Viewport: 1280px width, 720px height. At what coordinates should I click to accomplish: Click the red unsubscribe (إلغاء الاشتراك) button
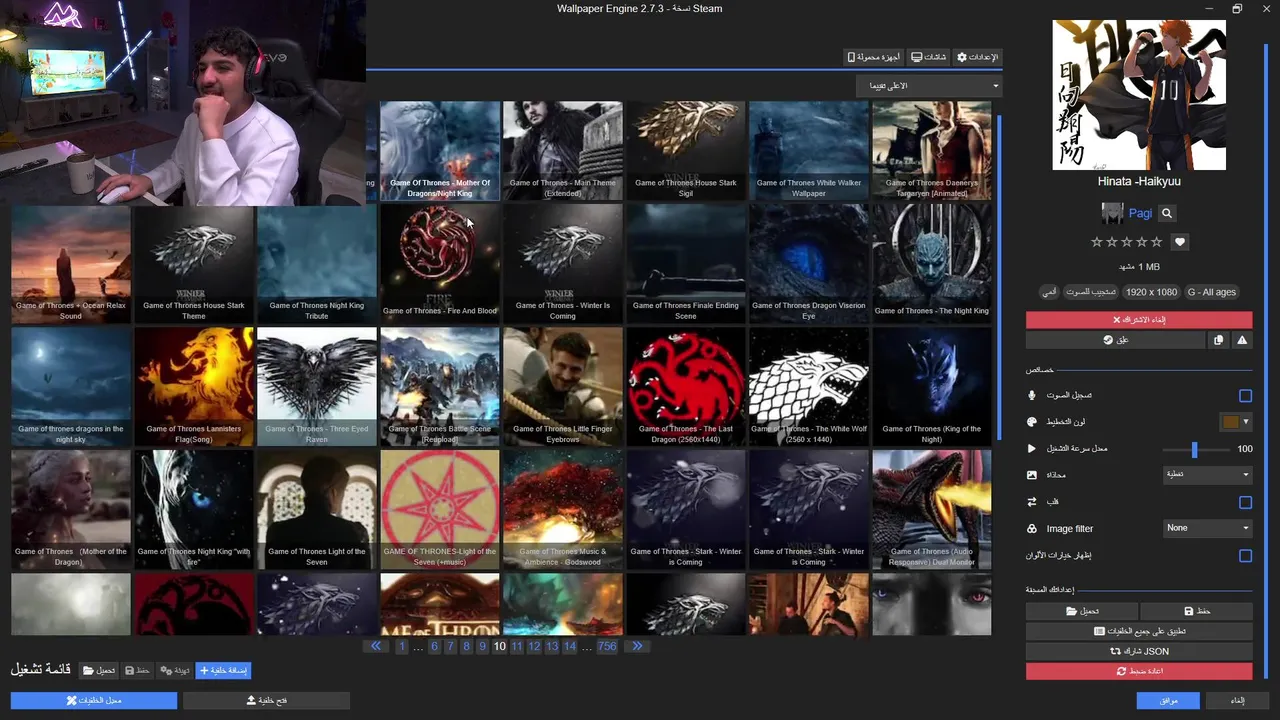[x=1139, y=320]
